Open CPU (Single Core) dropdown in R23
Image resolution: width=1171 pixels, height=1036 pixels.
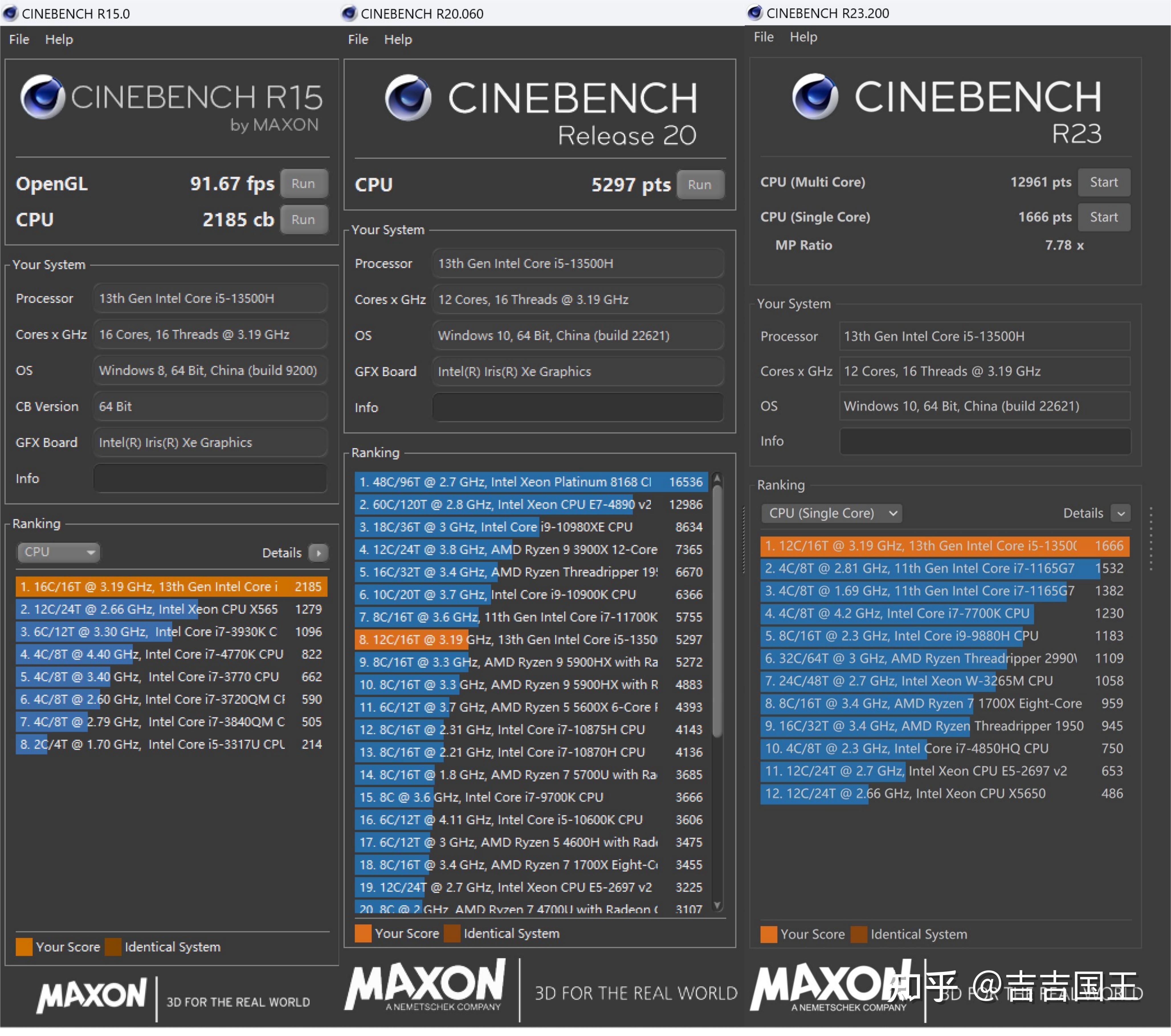point(831,513)
